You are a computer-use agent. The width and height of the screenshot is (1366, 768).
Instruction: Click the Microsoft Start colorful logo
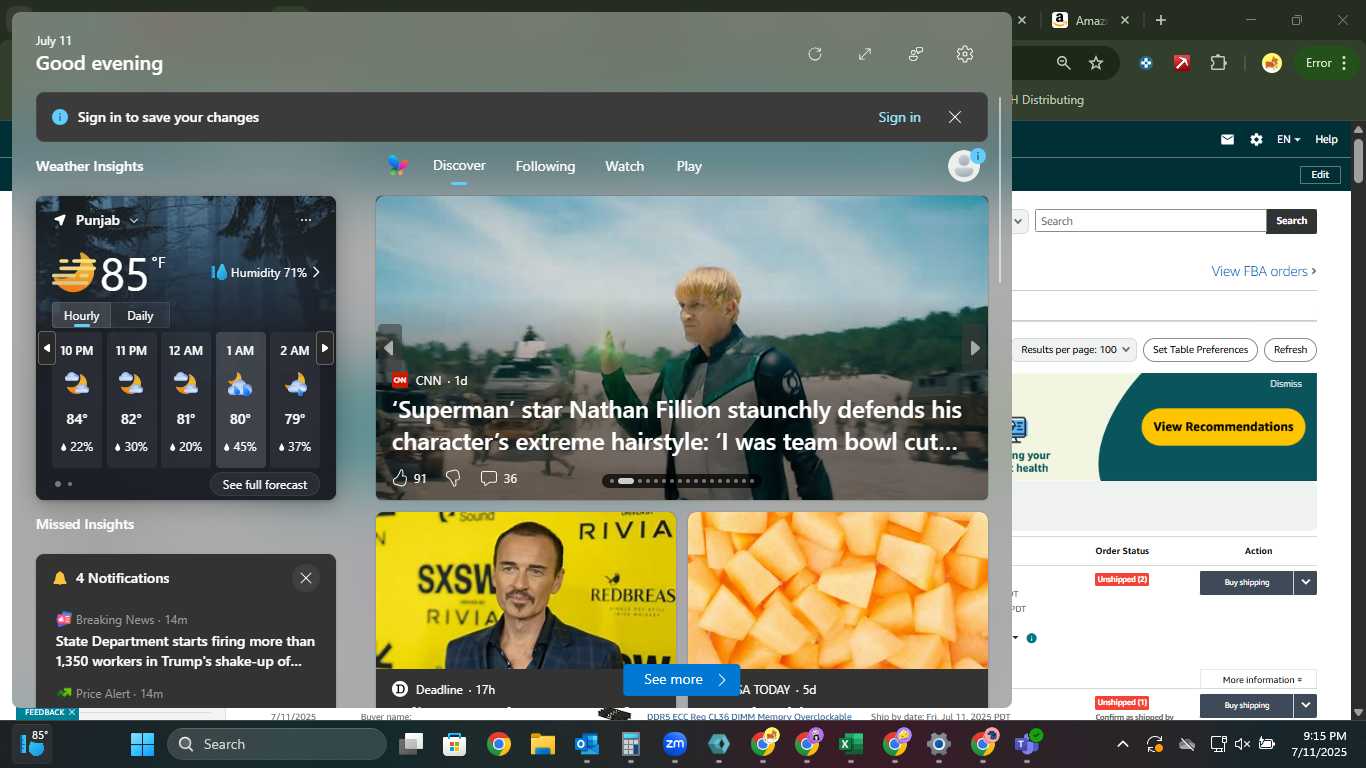pos(398,166)
